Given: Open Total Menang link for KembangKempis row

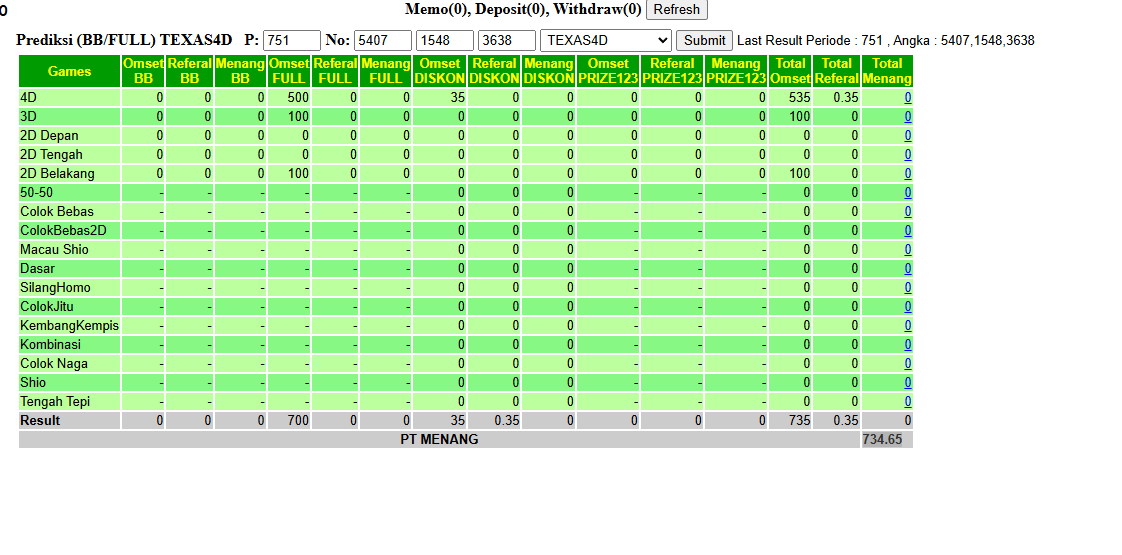Looking at the screenshot, I should click(x=907, y=325).
